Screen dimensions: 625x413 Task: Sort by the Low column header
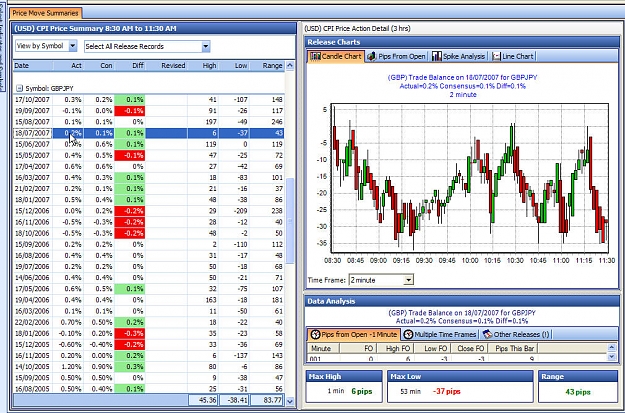(234, 65)
